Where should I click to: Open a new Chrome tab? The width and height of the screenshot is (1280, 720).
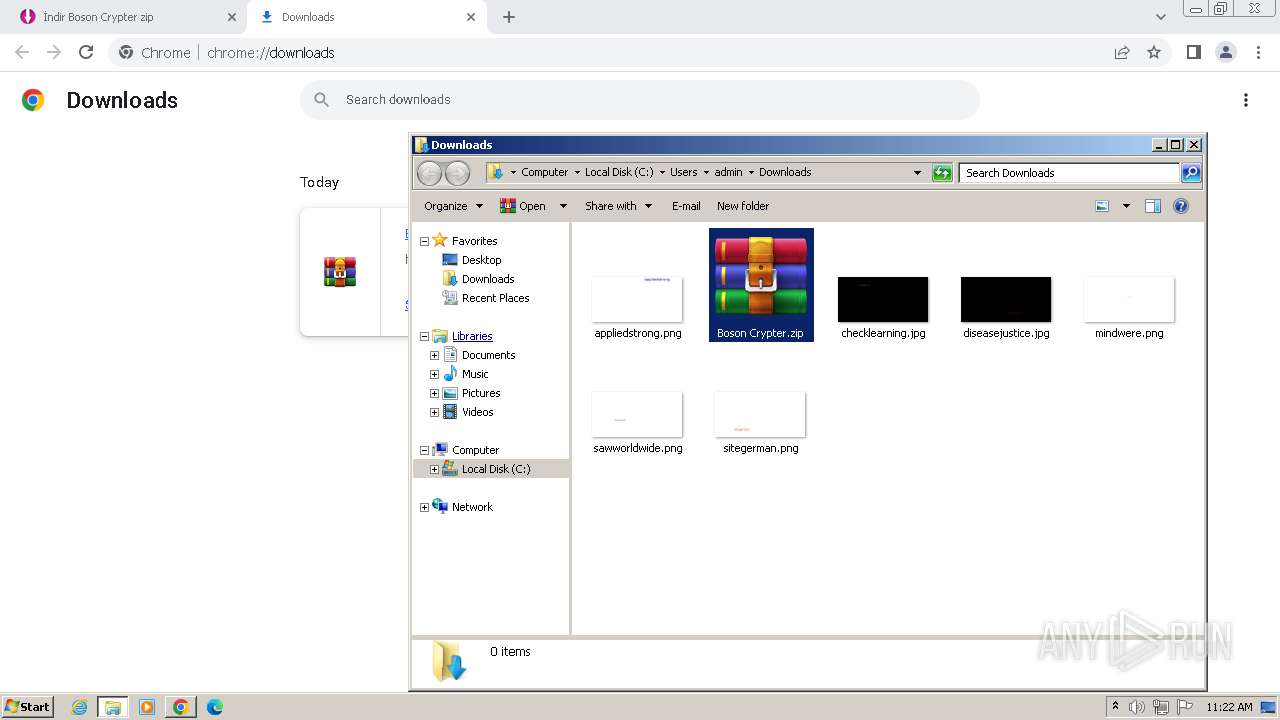[x=509, y=17]
